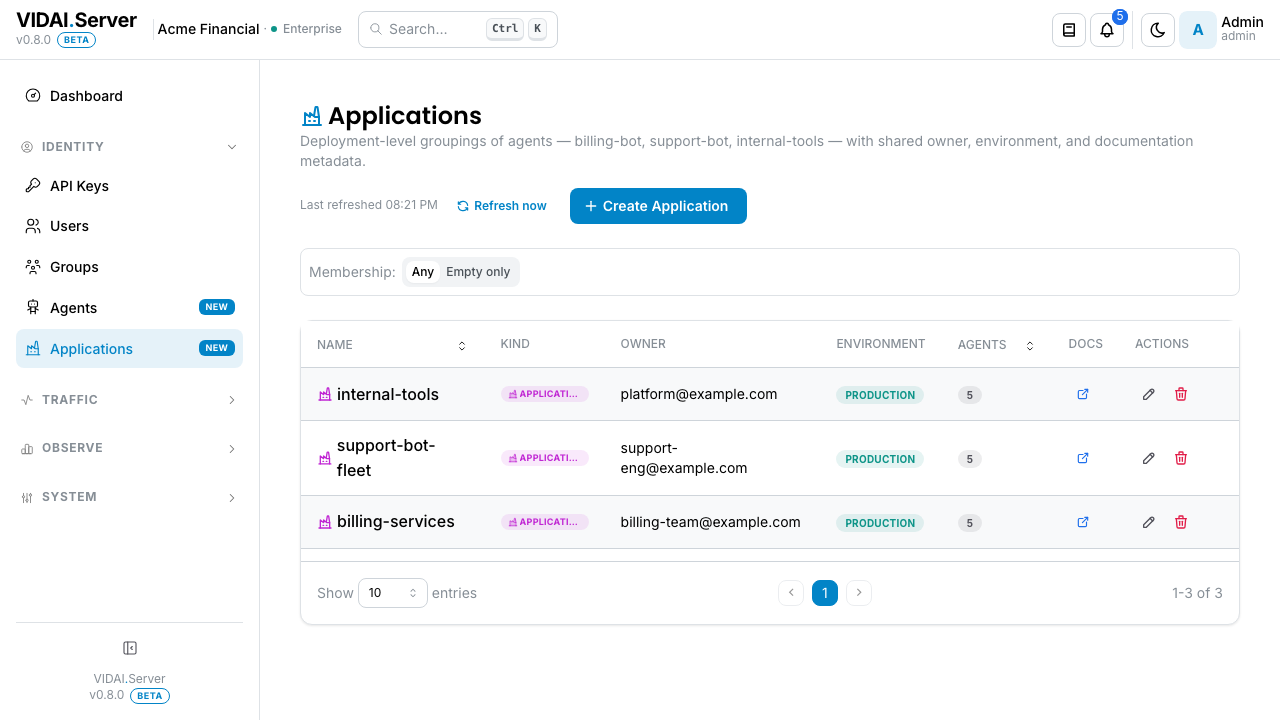
Task: Set Membership filter to Any
Action: [423, 272]
